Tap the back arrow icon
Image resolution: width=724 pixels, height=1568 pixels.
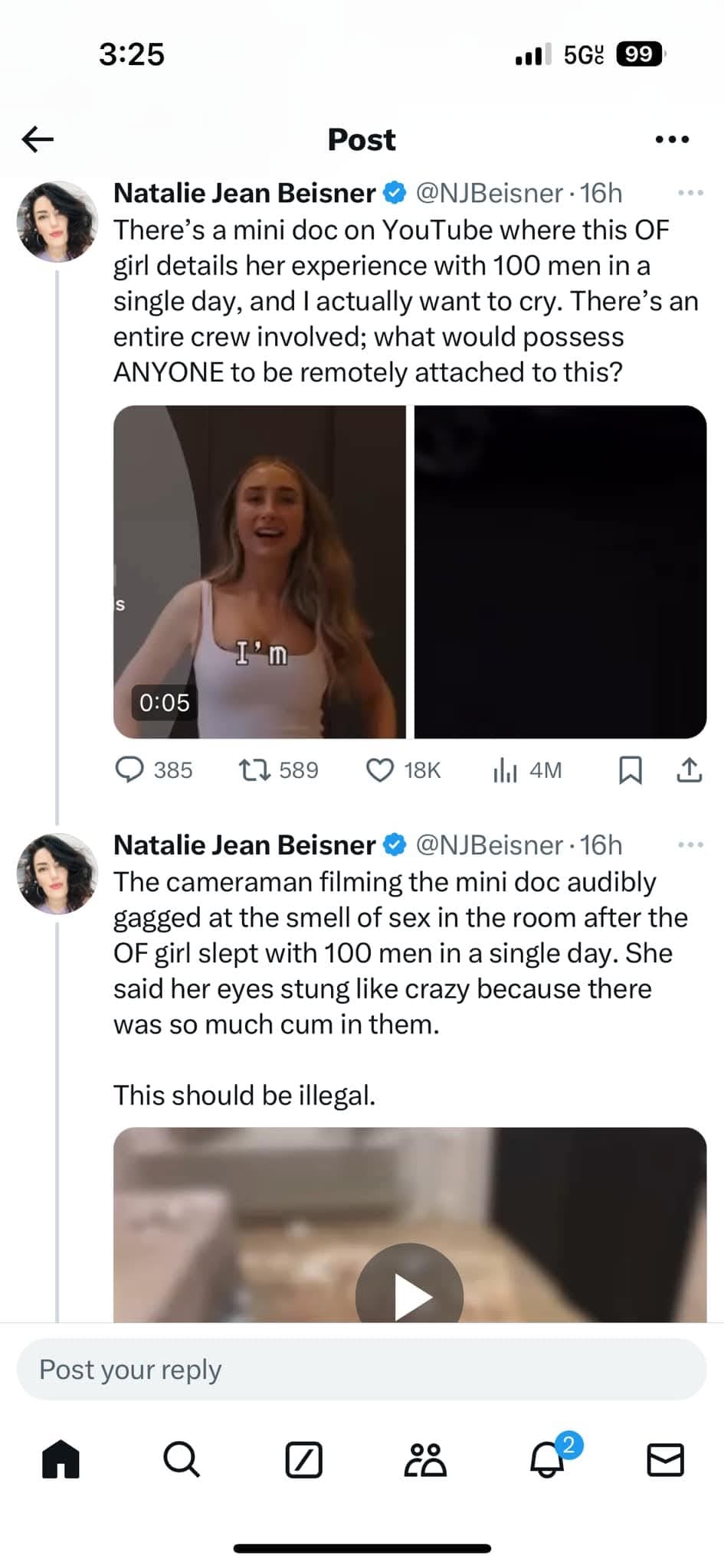click(38, 139)
